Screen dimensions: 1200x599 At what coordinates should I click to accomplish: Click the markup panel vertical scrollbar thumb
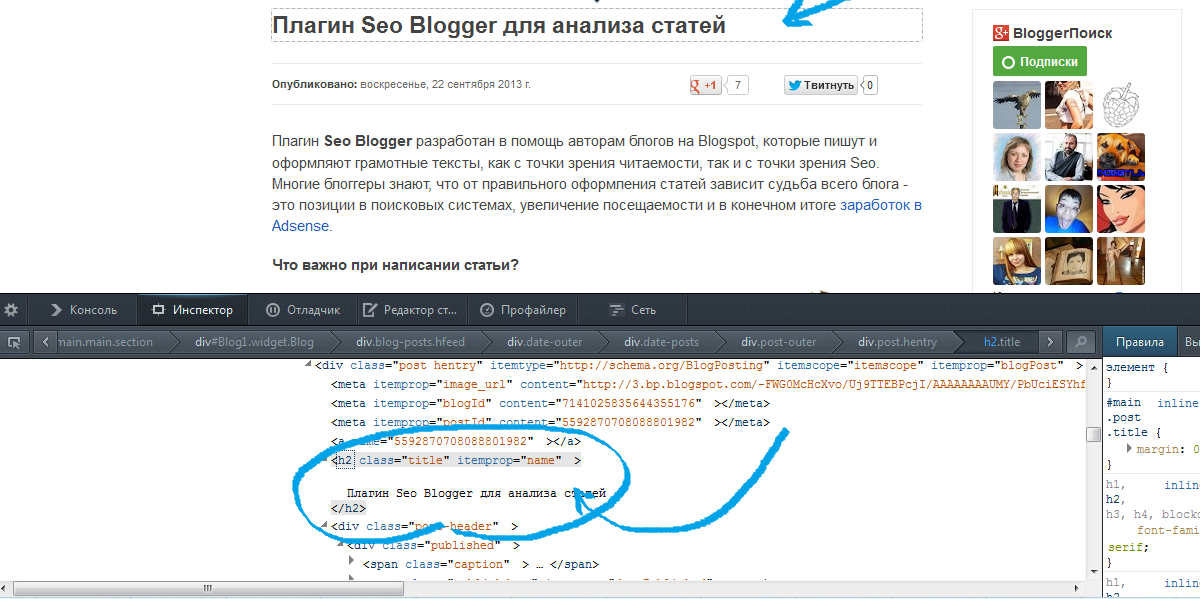pos(1093,433)
